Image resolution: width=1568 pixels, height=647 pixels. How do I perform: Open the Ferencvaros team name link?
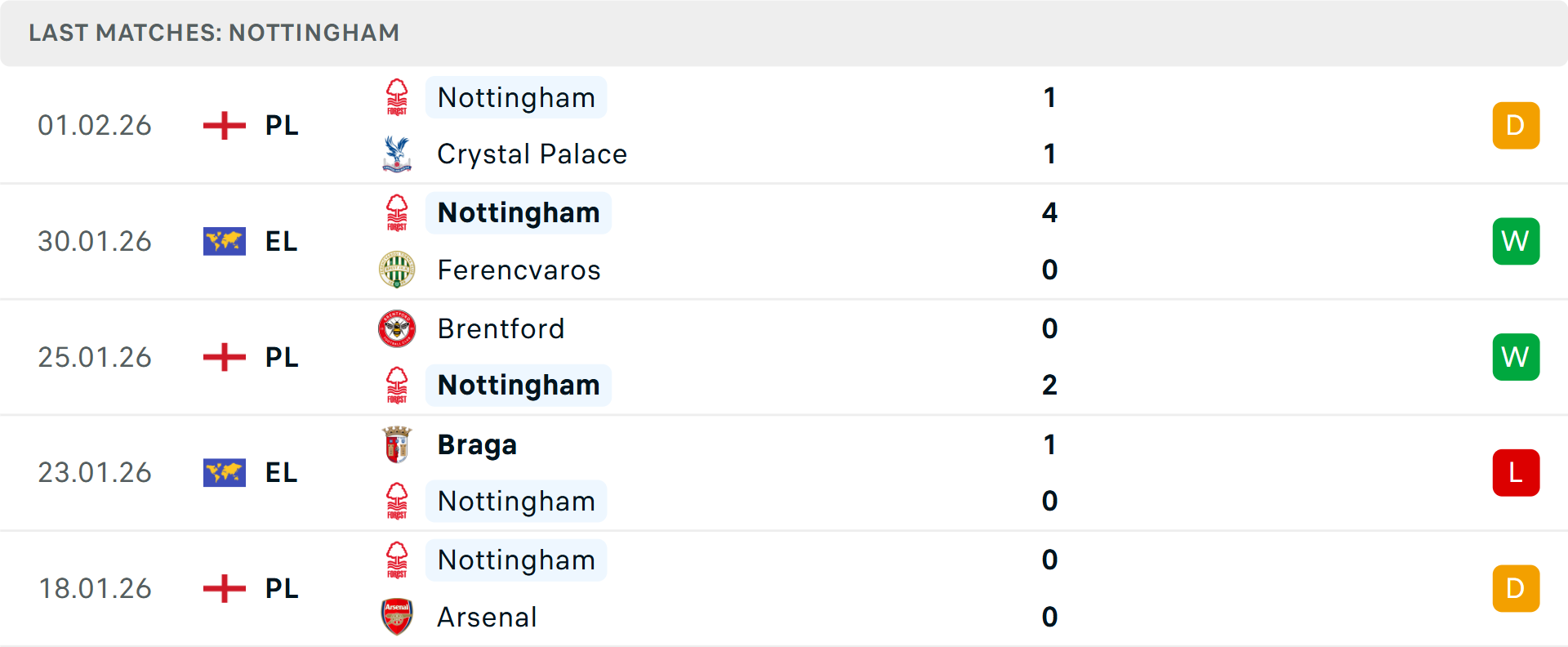pos(519,270)
